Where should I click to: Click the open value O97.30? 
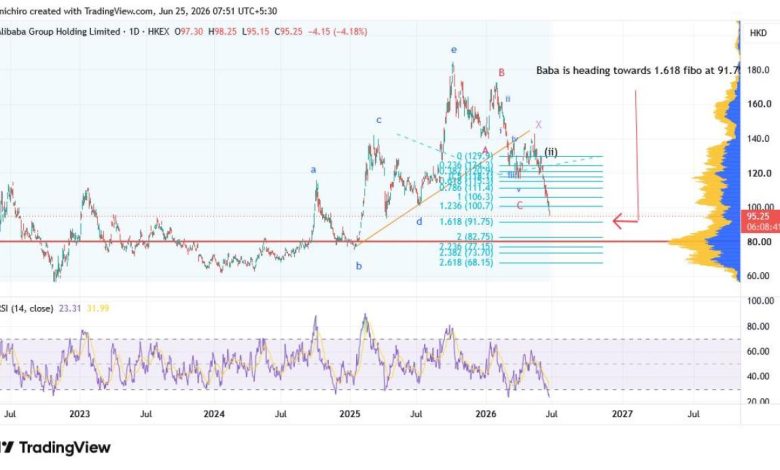189,31
